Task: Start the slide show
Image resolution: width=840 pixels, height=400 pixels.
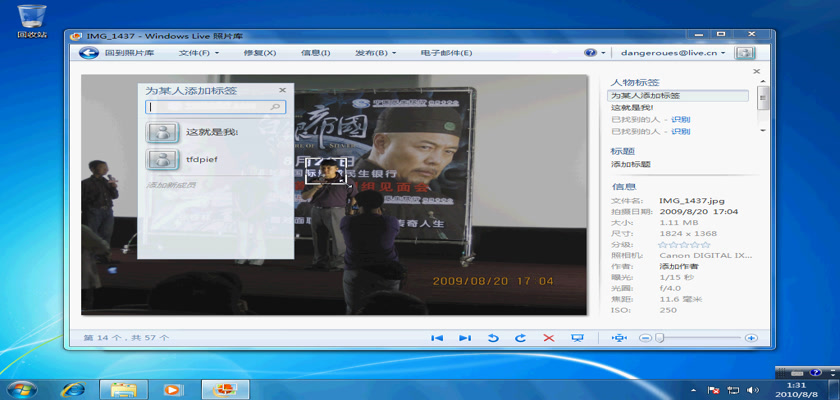Action: [x=577, y=338]
